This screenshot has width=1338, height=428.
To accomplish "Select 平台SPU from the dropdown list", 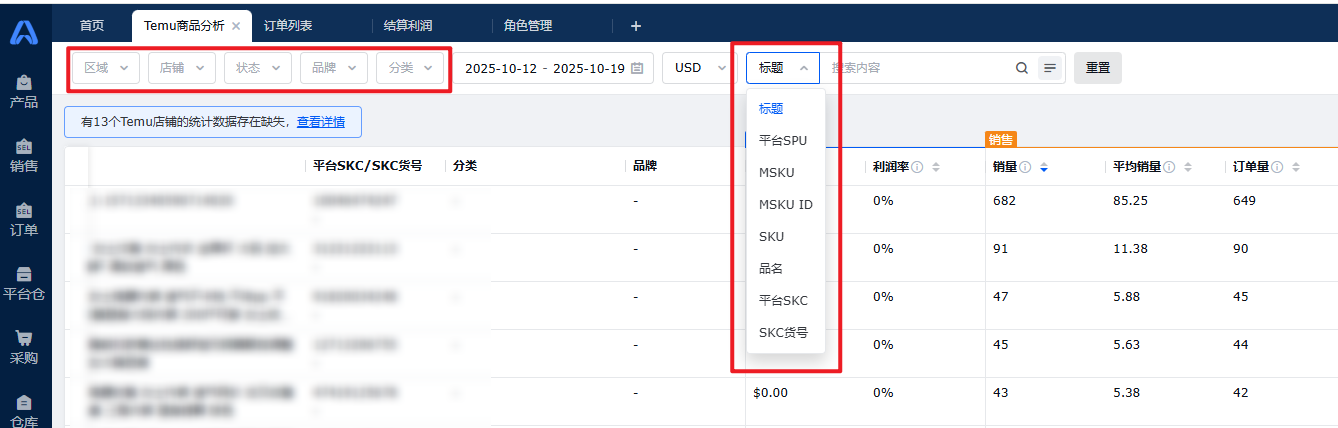I will click(x=782, y=140).
